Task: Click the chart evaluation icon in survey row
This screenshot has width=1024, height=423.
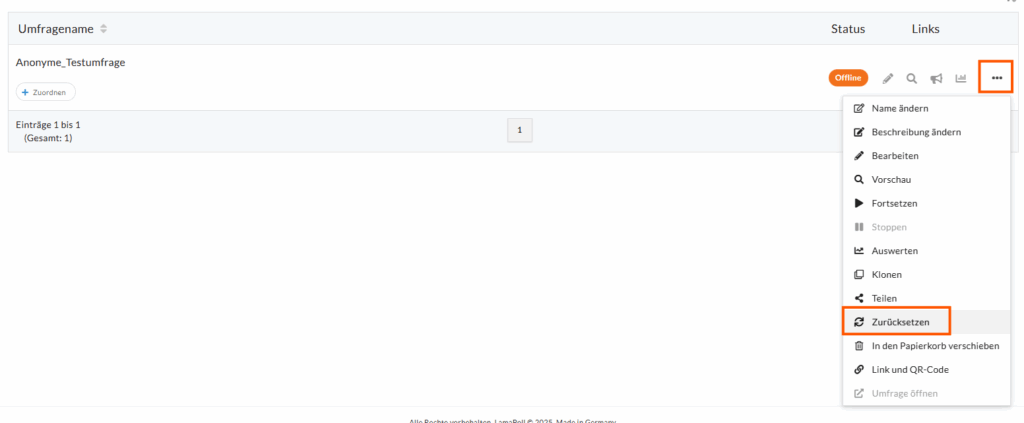Action: pyautogui.click(x=961, y=78)
